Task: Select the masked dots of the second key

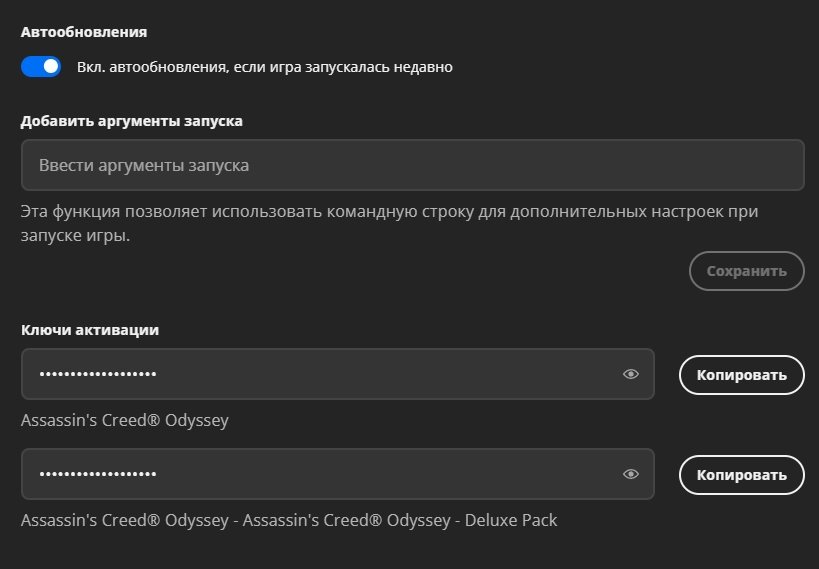Action: coord(98,474)
